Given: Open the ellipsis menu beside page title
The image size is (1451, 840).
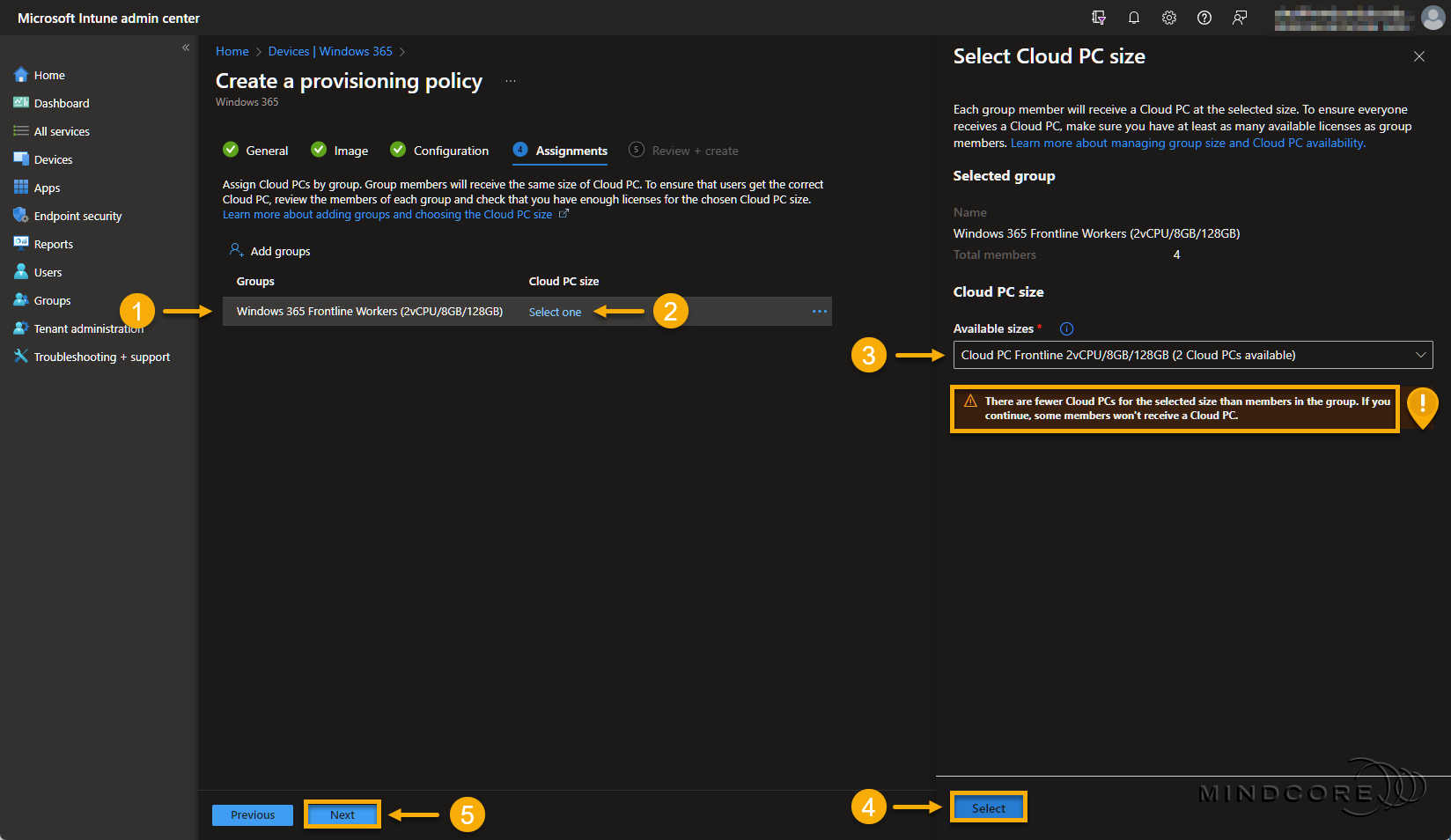Looking at the screenshot, I should point(511,81).
